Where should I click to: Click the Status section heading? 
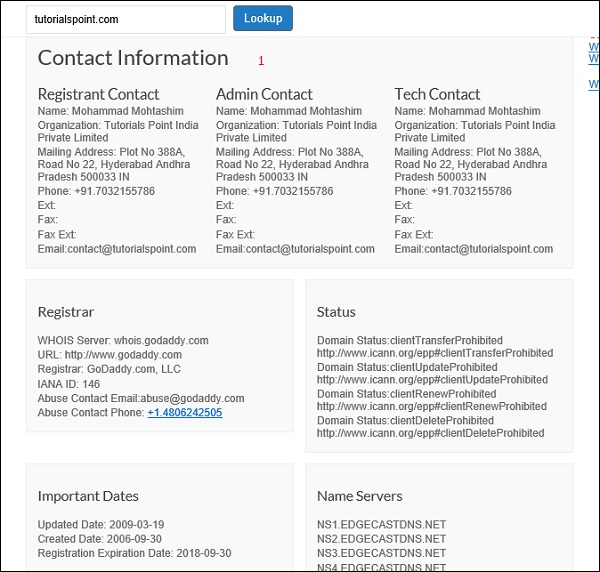point(336,312)
